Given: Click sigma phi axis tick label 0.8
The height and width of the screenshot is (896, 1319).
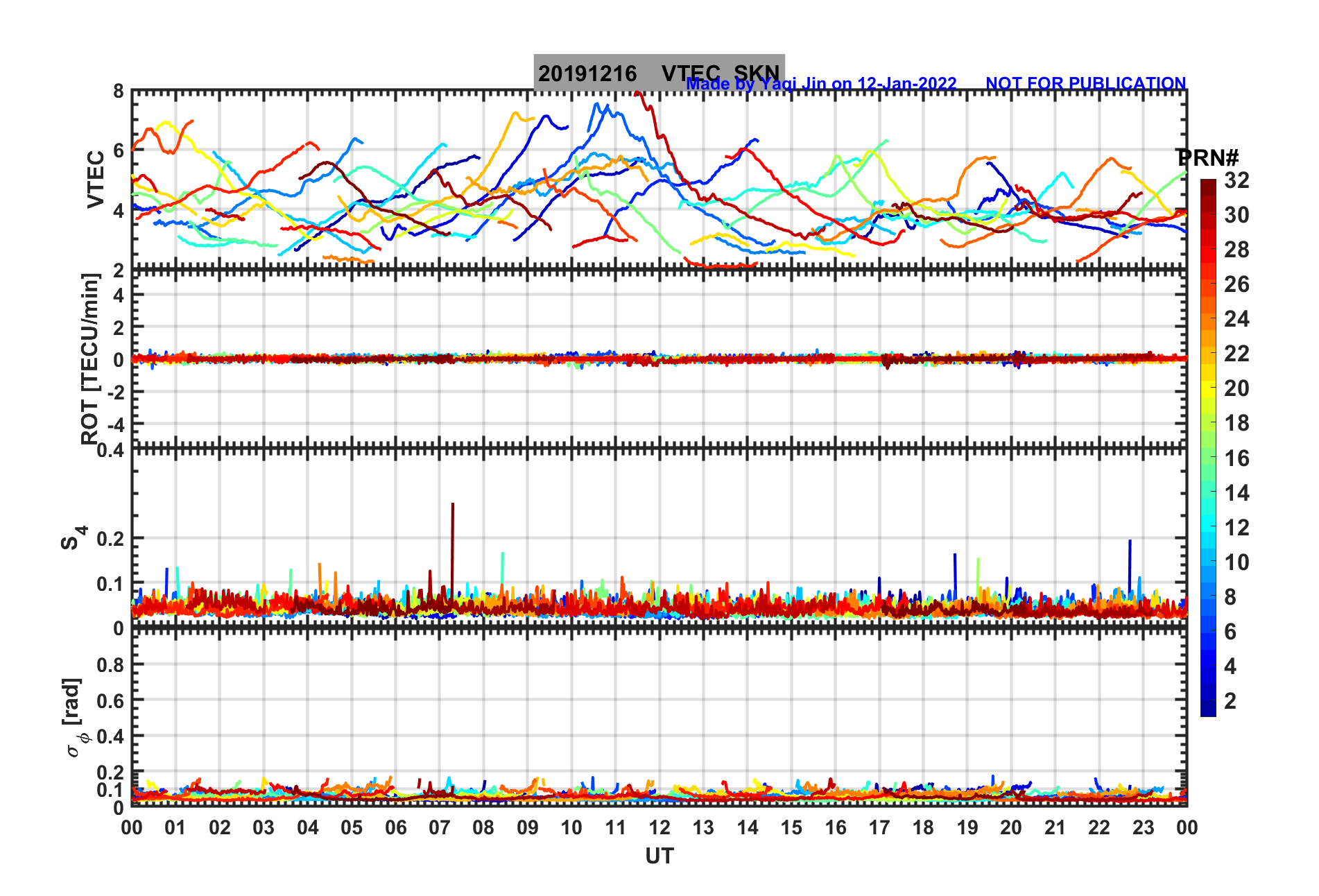Looking at the screenshot, I should [110, 665].
